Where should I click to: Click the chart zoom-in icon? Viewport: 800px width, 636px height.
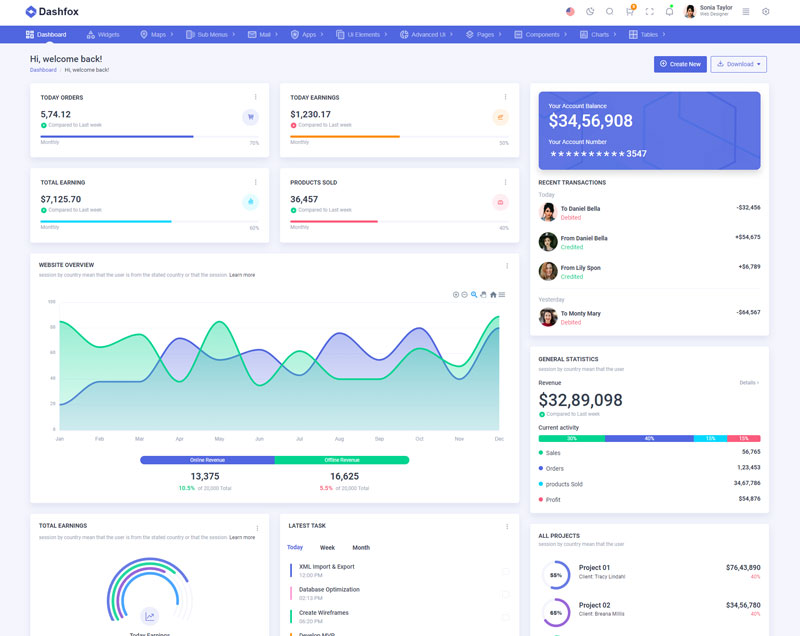point(456,294)
